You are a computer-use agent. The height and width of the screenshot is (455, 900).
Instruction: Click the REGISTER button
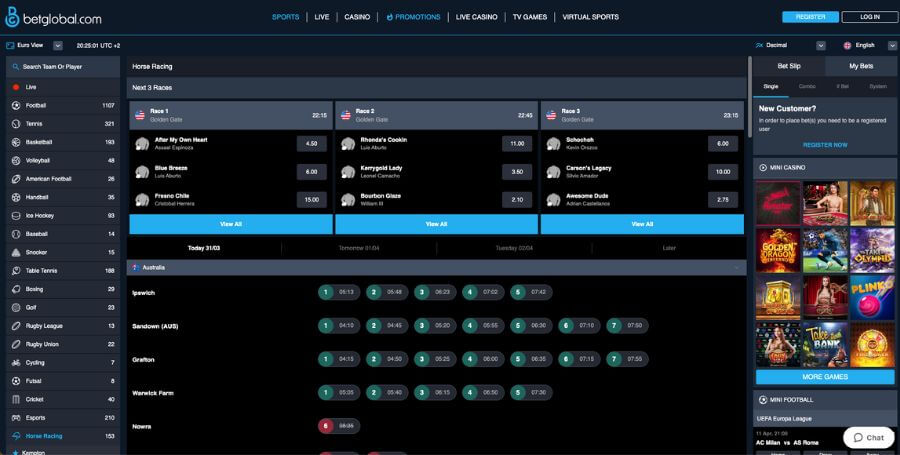pyautogui.click(x=810, y=17)
